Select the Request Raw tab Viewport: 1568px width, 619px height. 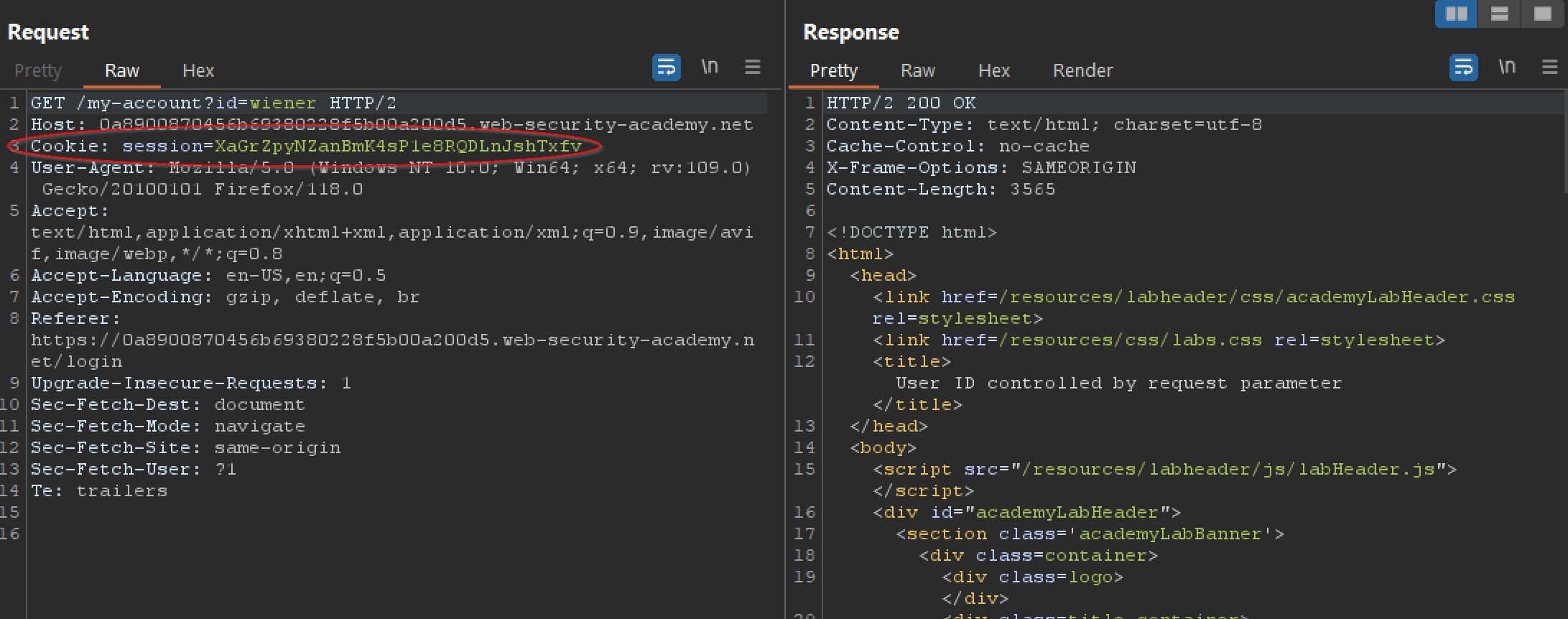coord(122,70)
